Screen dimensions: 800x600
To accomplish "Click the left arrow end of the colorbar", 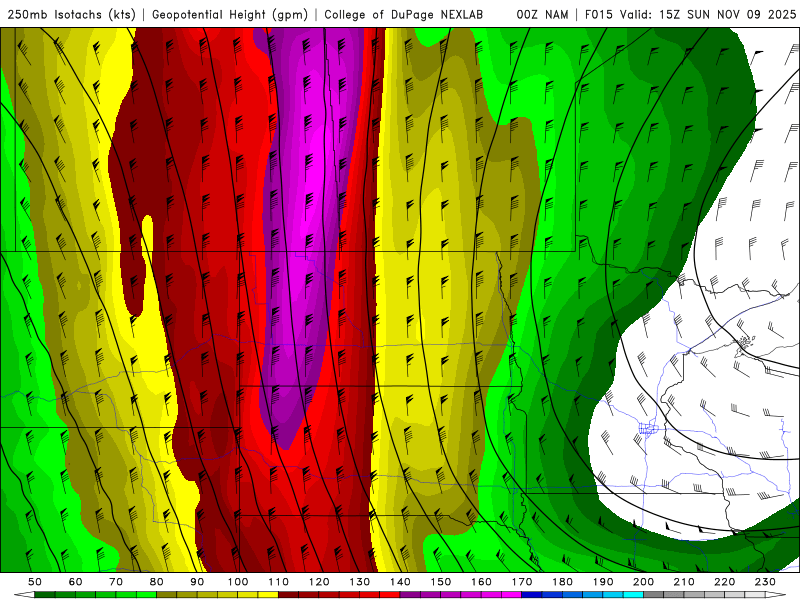I will coord(24,595).
